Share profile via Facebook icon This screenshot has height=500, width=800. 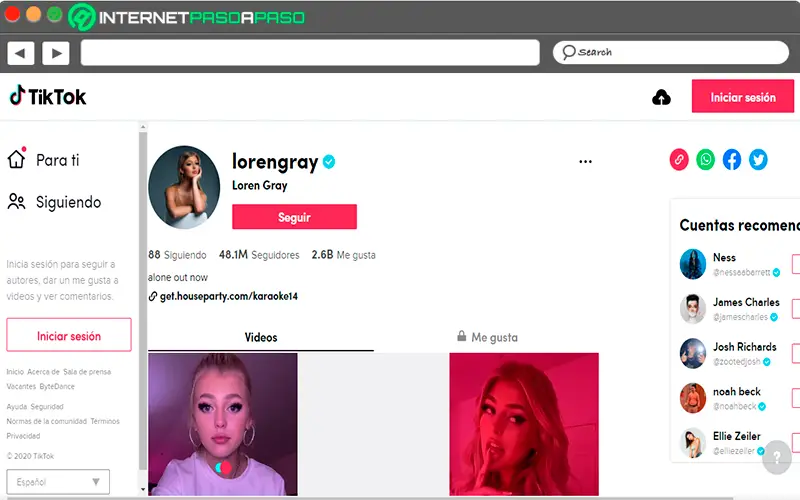732,160
